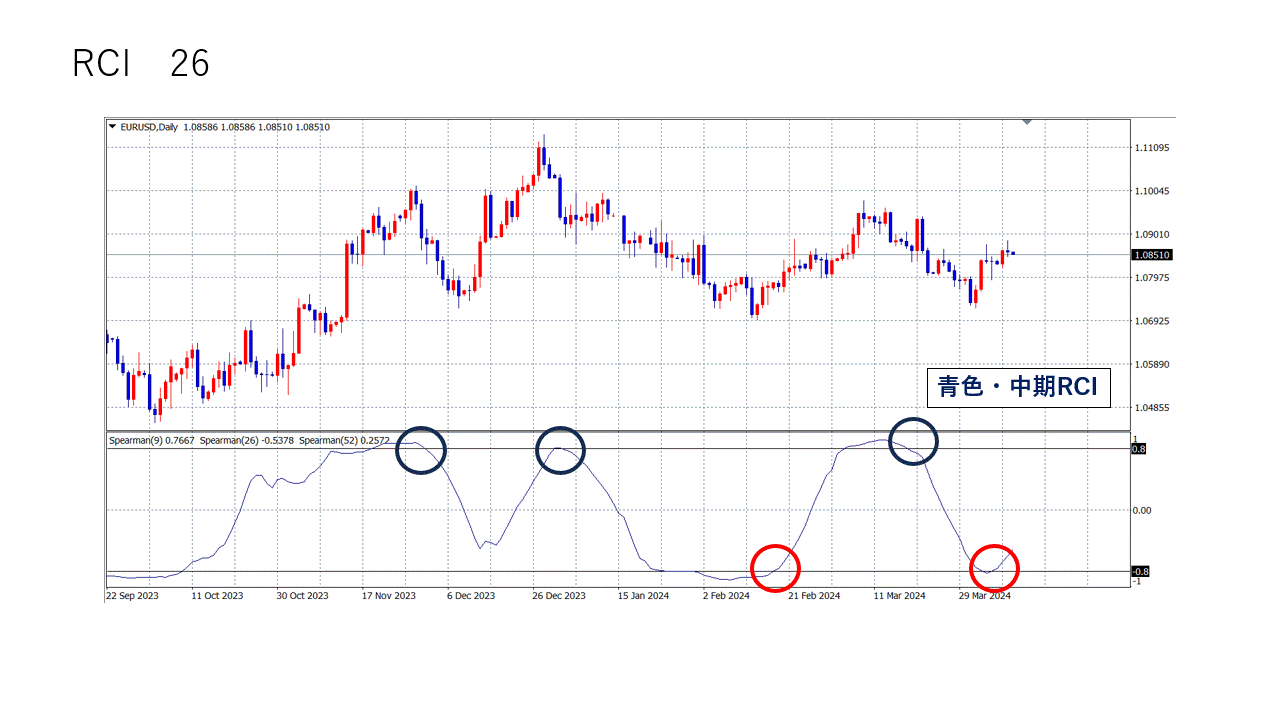Click date label 6 Dec 2023
The image size is (1280, 720).
point(471,595)
